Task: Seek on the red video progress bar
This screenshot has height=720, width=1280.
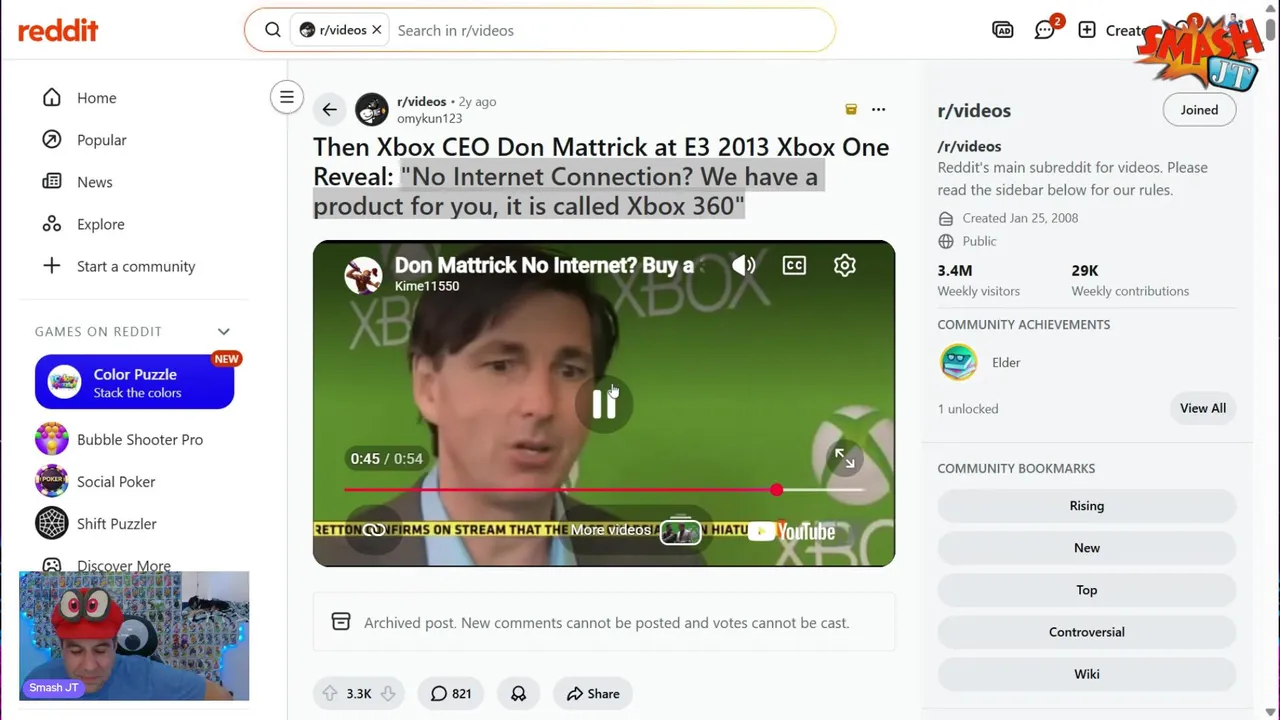Action: (x=603, y=490)
